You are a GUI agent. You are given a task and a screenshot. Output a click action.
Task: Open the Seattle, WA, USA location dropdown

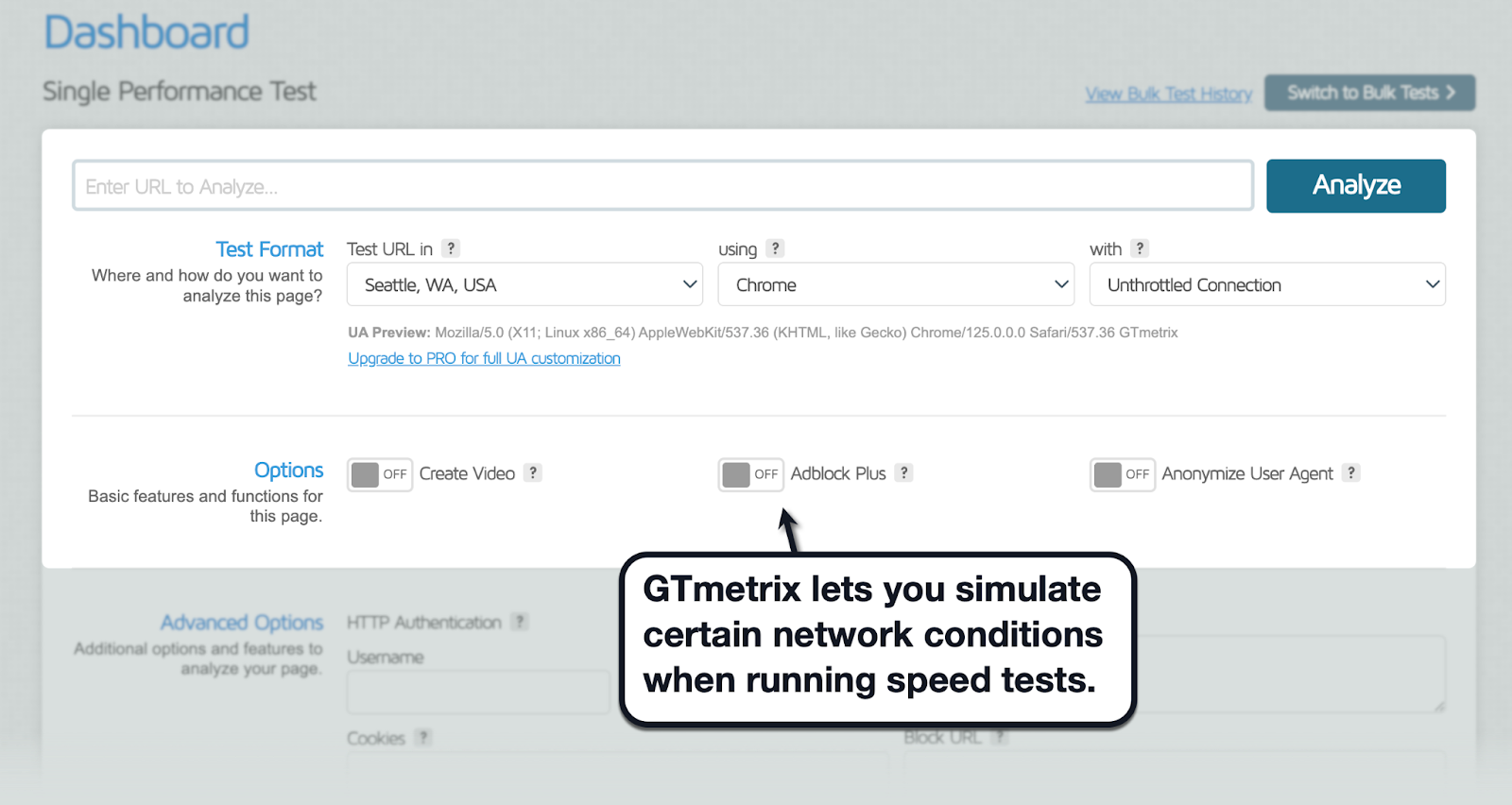[524, 284]
